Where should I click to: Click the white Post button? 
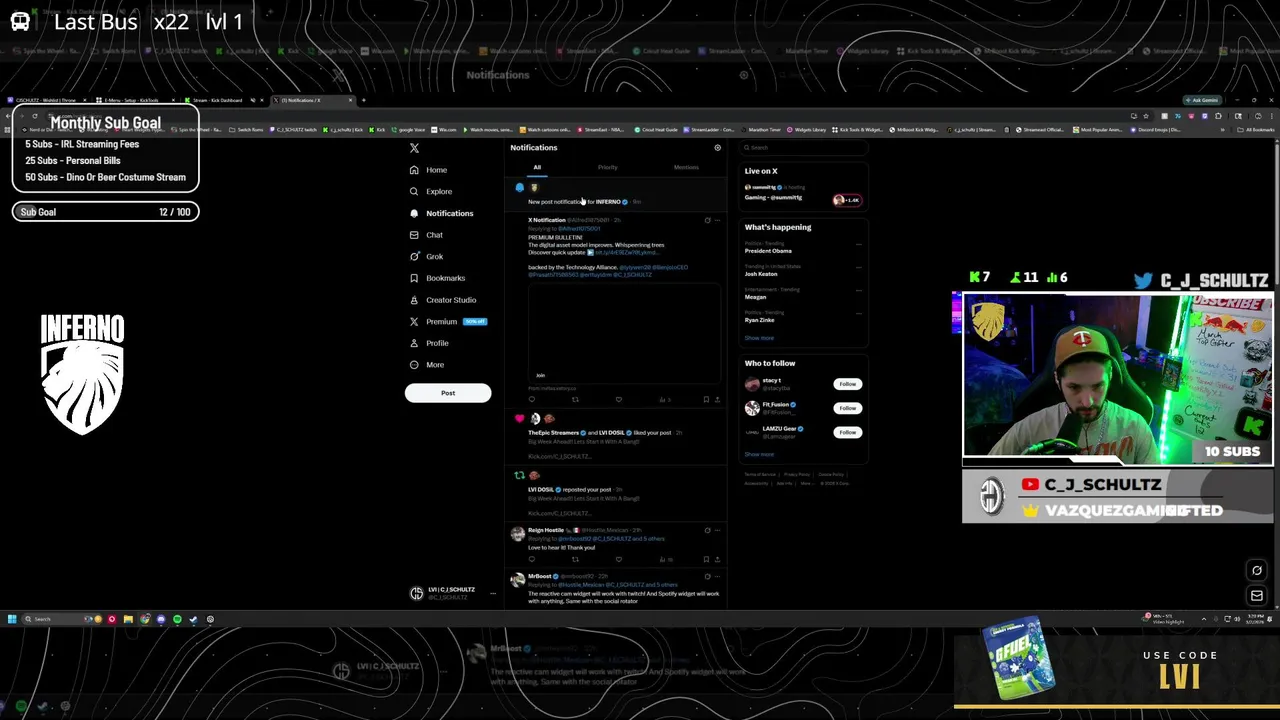tap(448, 393)
